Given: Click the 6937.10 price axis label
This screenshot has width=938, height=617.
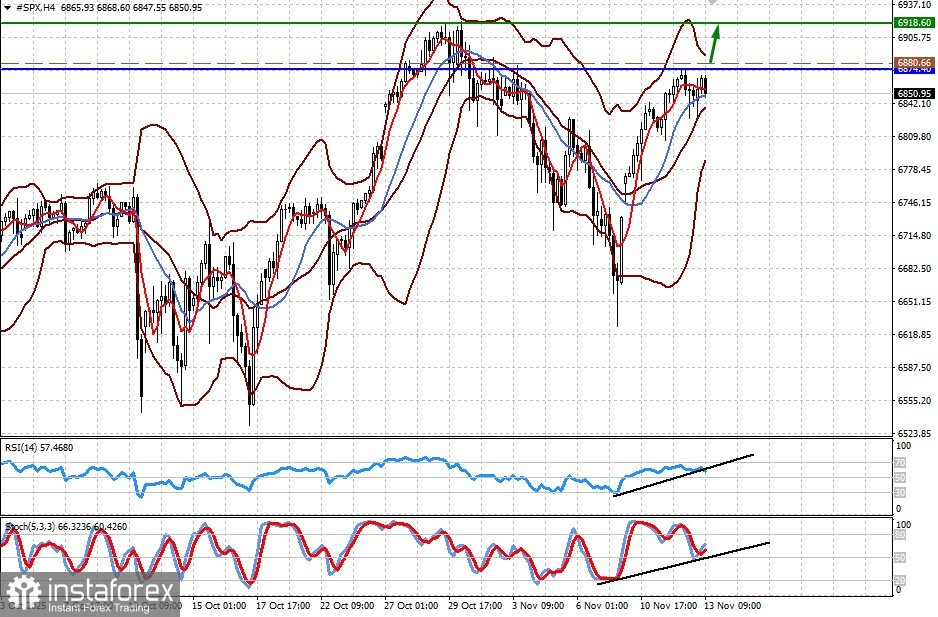Looking at the screenshot, I should pyautogui.click(x=914, y=5).
